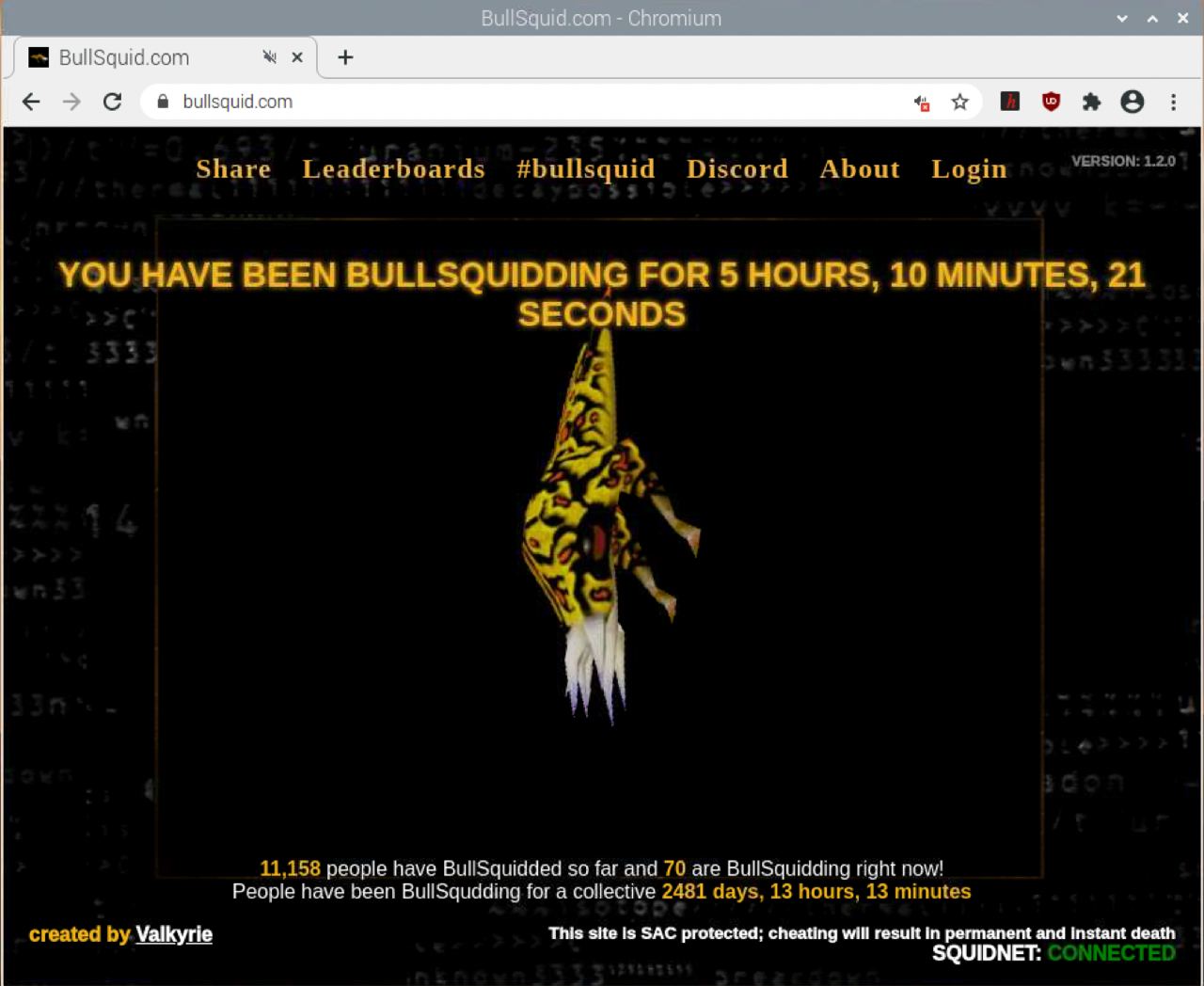This screenshot has width=1204, height=986.
Task: Reload the bullsquid.com page
Action: [x=112, y=102]
